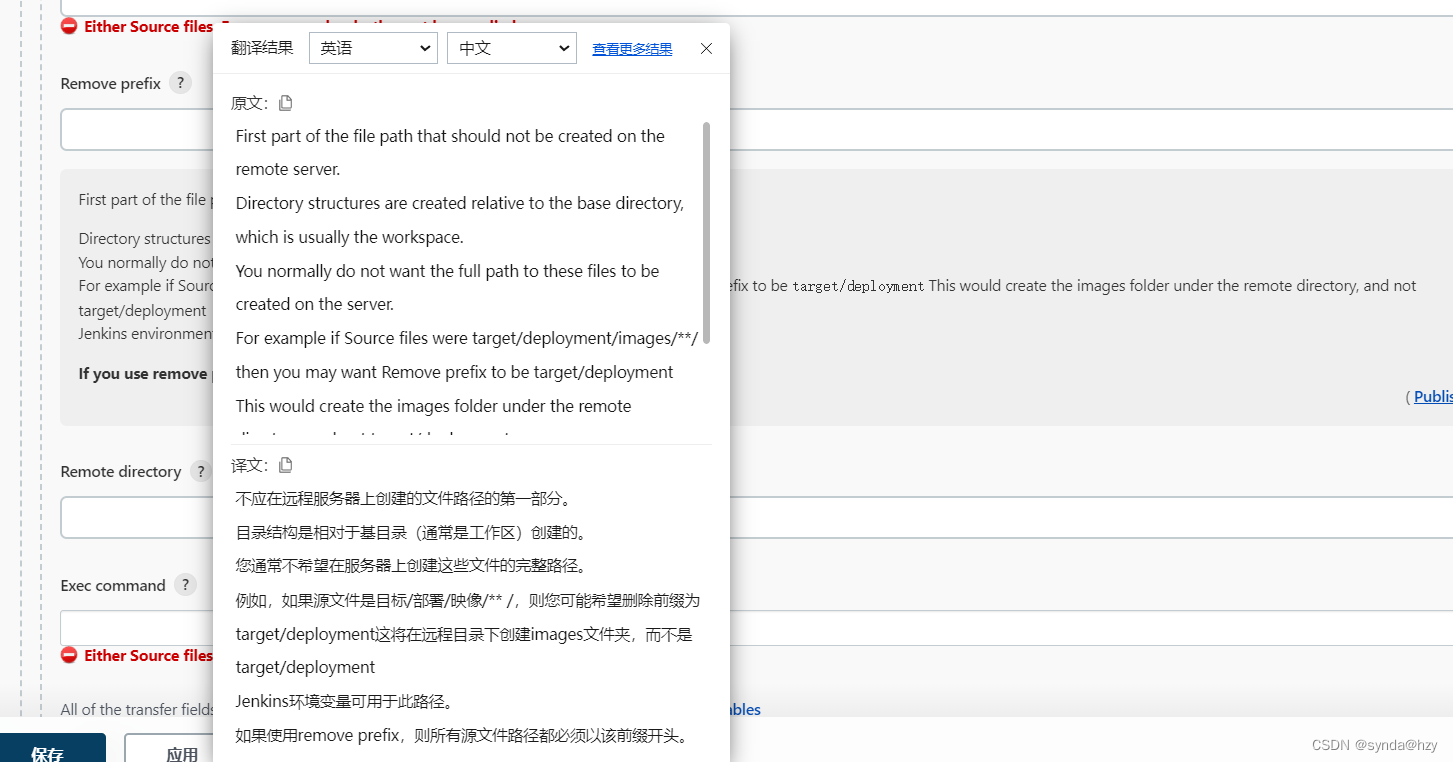The image size is (1453, 762).
Task: Click the line starting '目录结构是相对于基目录'
Action: tap(412, 532)
